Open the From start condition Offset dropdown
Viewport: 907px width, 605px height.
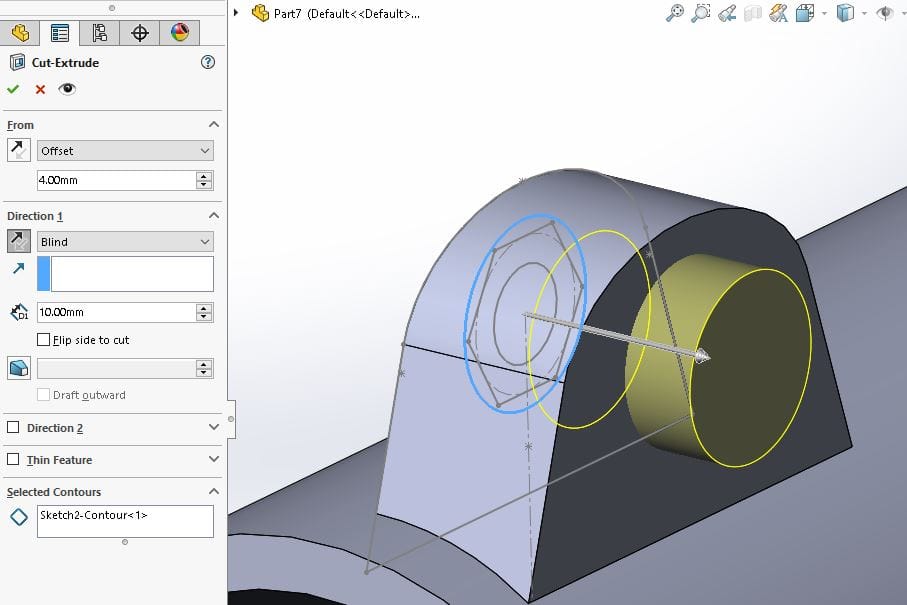[x=125, y=151]
